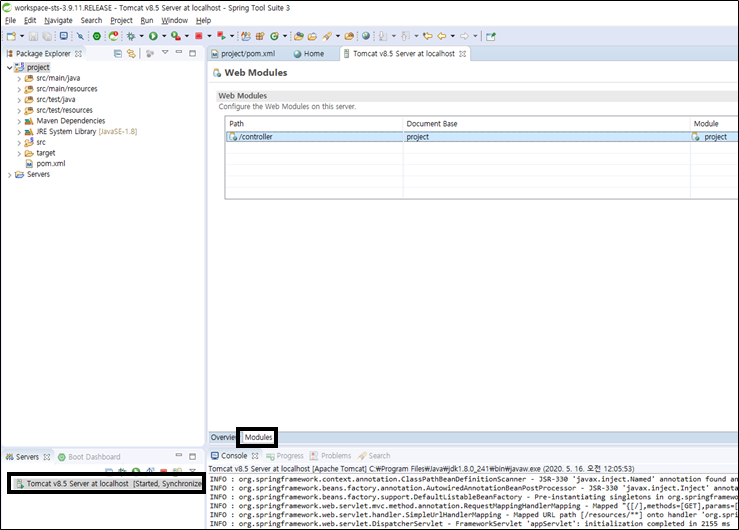Open the Run configurations dropdown arrow
Viewport: 739px width, 530px height.
click(x=164, y=36)
